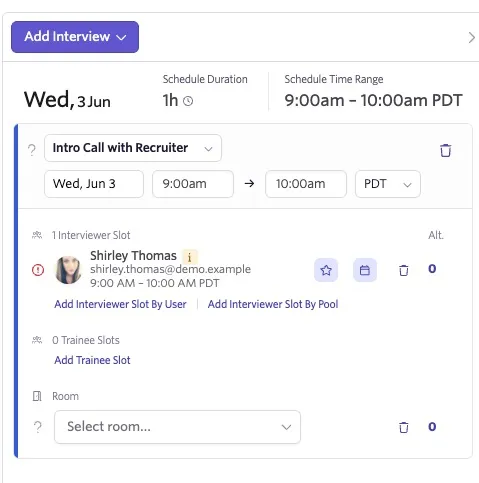Open the Add Interview dropdown button
The height and width of the screenshot is (483, 479).
pyautogui.click(x=75, y=37)
